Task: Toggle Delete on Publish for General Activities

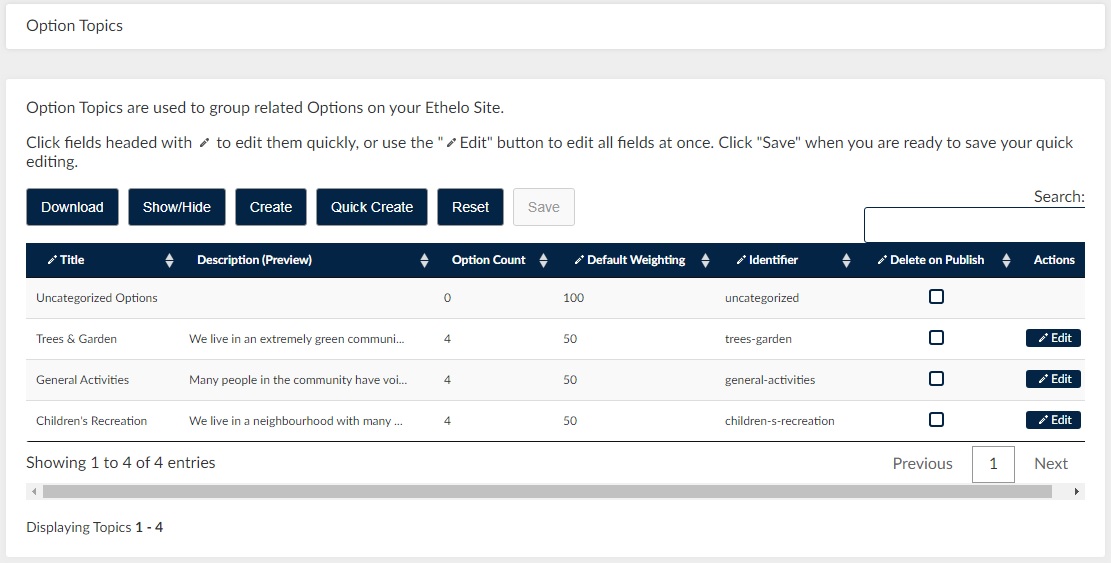Action: [x=936, y=379]
